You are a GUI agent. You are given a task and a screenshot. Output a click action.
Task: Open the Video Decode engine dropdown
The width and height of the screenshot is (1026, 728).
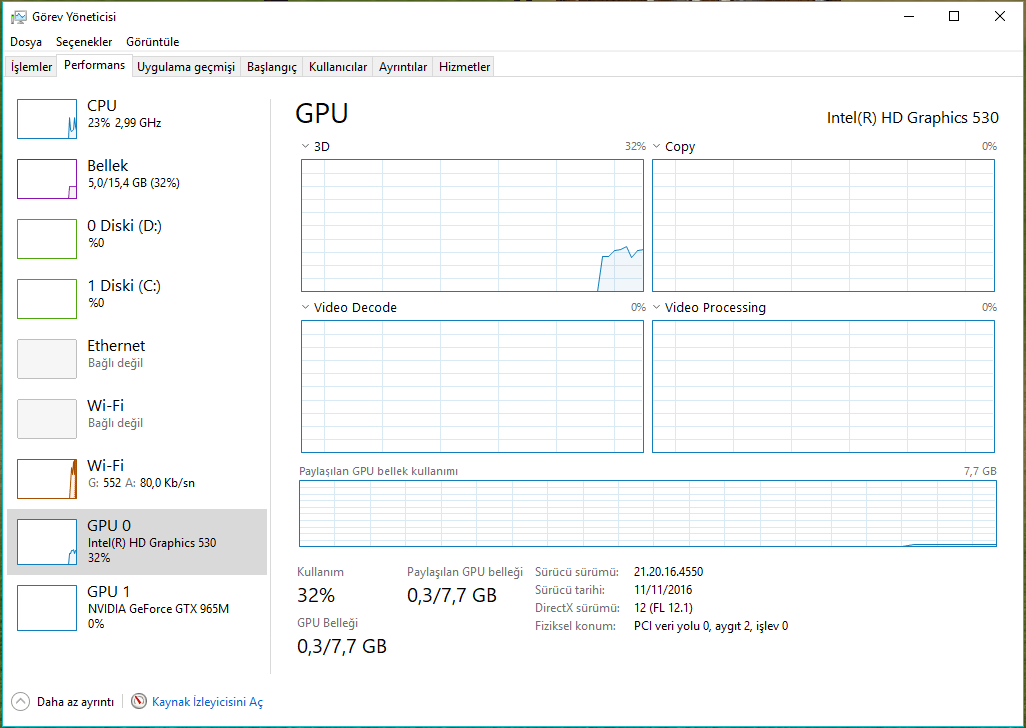coord(305,308)
